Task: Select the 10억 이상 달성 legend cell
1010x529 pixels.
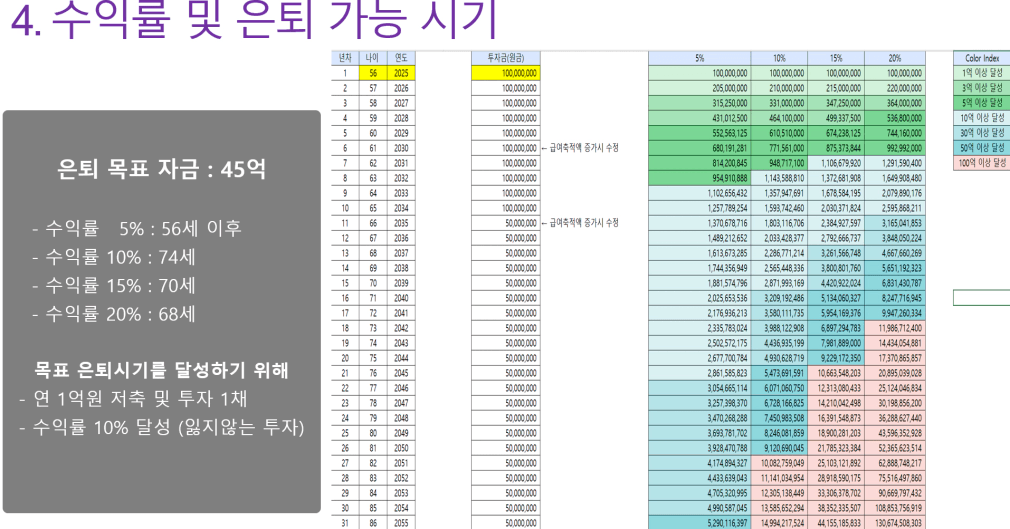Action: point(982,118)
